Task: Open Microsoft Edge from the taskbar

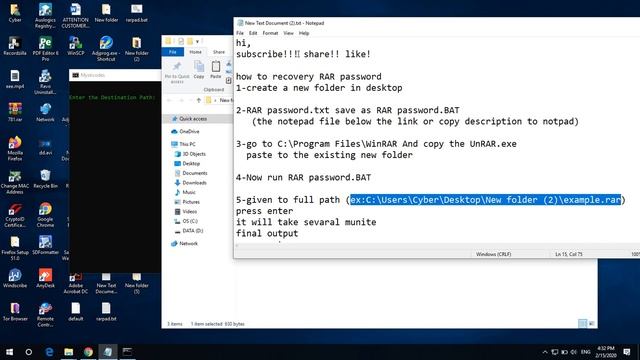Action: 49,352
